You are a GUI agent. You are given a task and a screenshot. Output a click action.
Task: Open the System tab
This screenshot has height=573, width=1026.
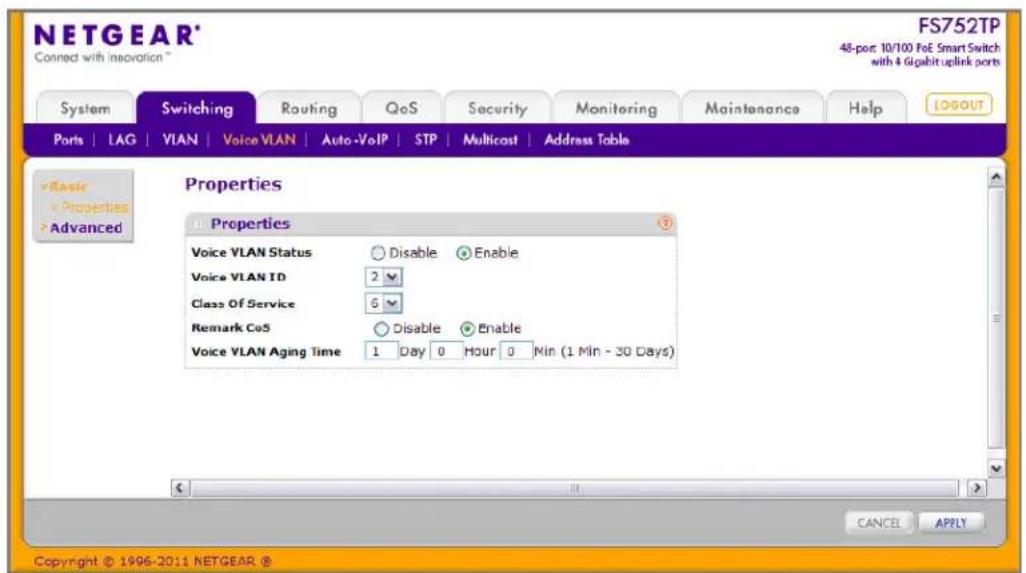click(x=85, y=109)
